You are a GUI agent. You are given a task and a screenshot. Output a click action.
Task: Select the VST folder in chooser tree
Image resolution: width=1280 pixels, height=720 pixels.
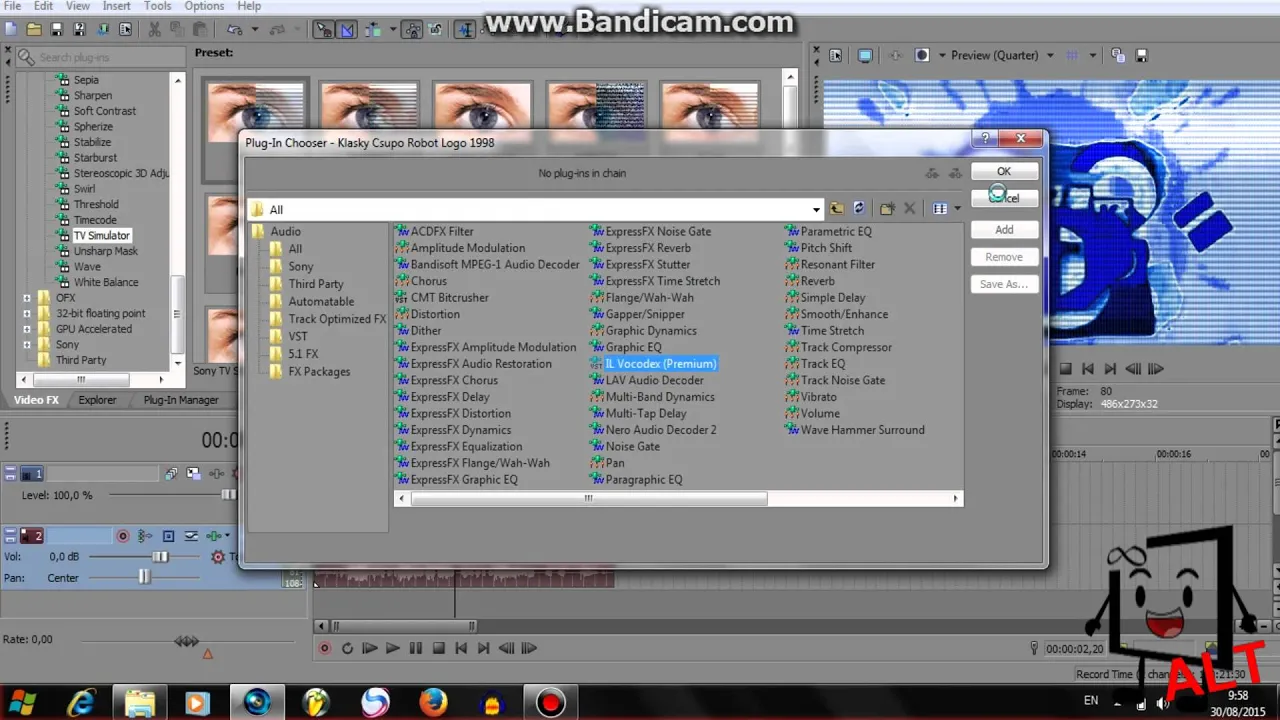pyautogui.click(x=298, y=336)
